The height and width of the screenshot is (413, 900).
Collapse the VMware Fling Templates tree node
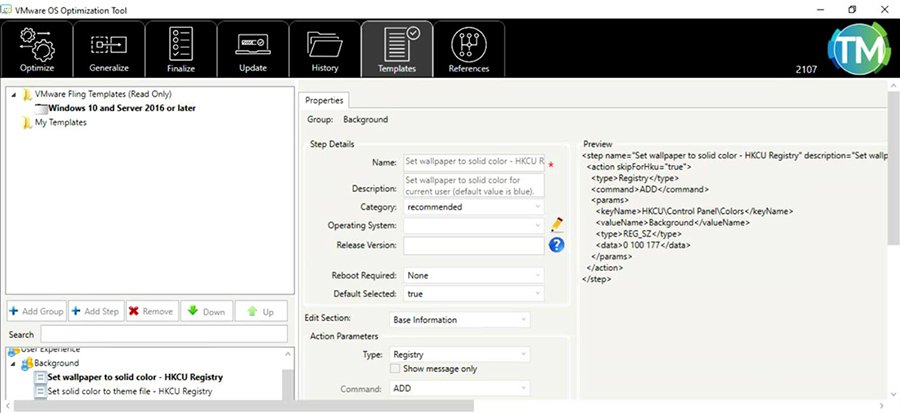(x=14, y=94)
